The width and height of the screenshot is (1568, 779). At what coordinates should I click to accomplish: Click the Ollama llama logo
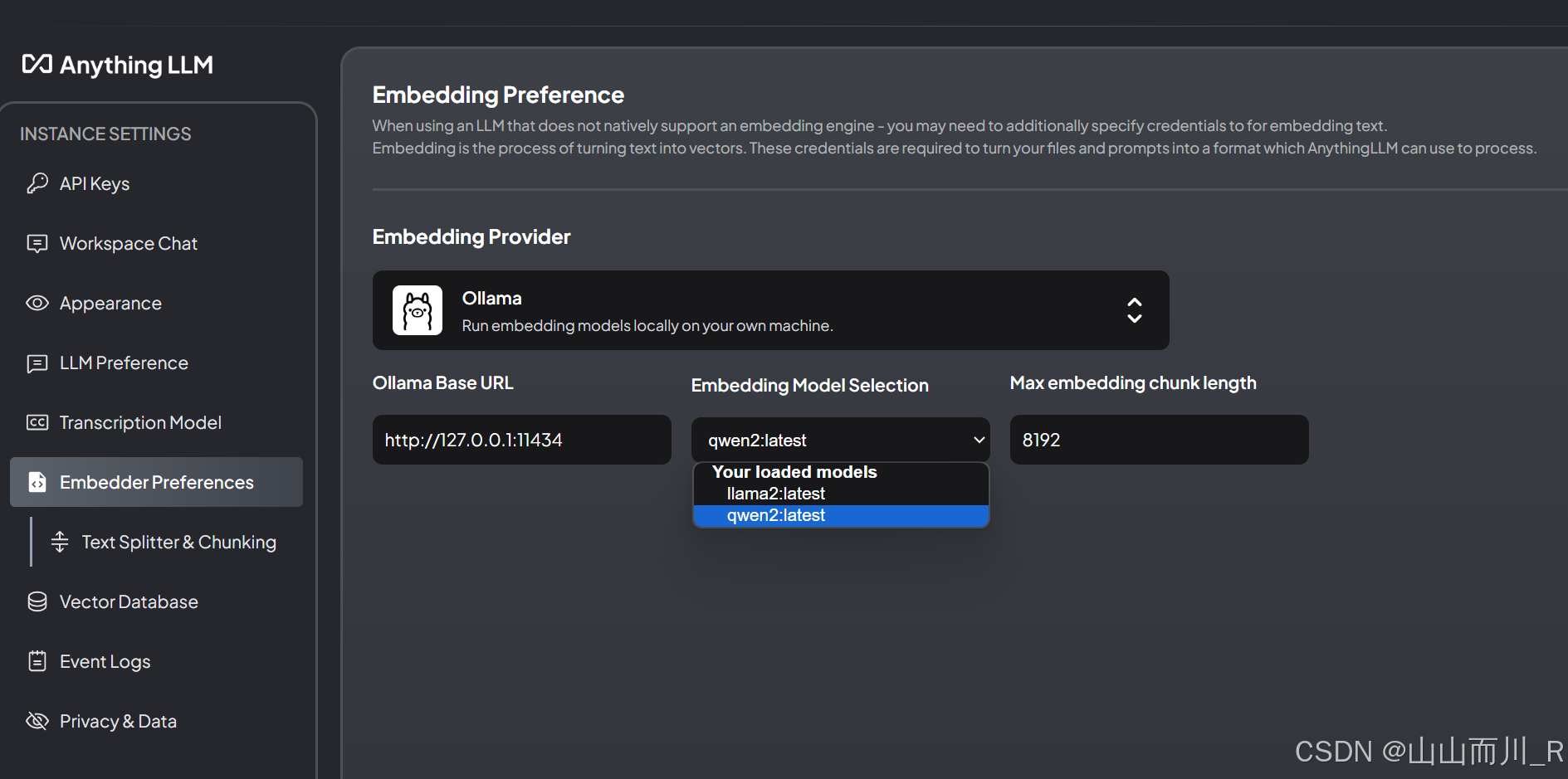coord(418,310)
